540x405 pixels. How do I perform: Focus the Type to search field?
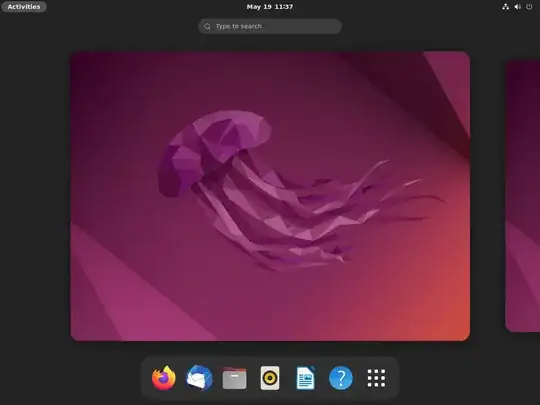coord(270,26)
